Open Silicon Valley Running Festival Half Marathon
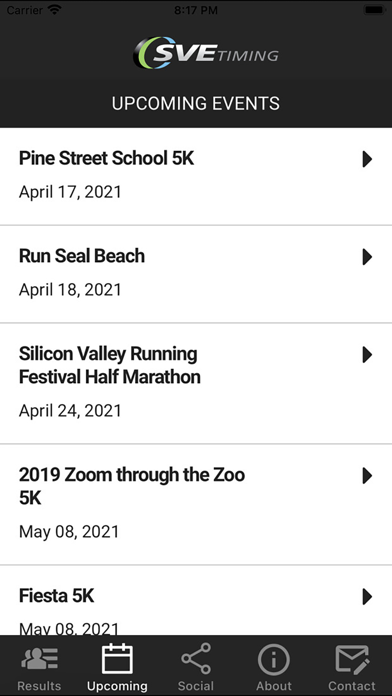 [x=110, y=365]
